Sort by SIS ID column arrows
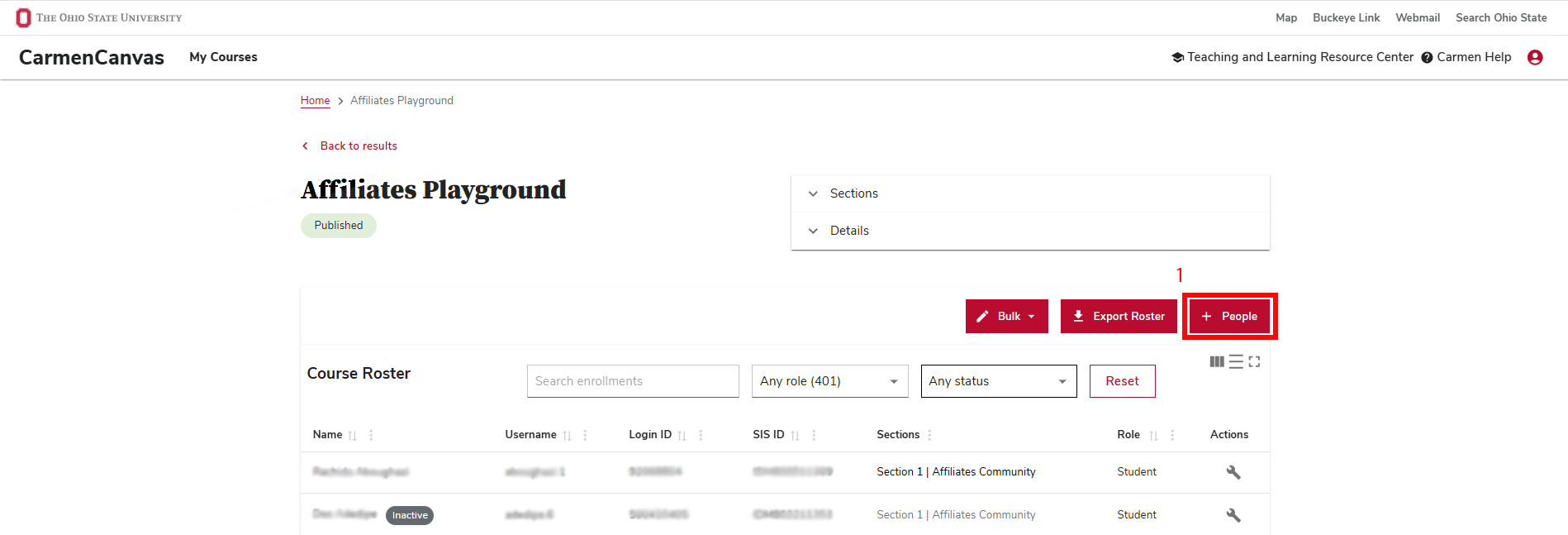This screenshot has height=535, width=1568. [795, 436]
